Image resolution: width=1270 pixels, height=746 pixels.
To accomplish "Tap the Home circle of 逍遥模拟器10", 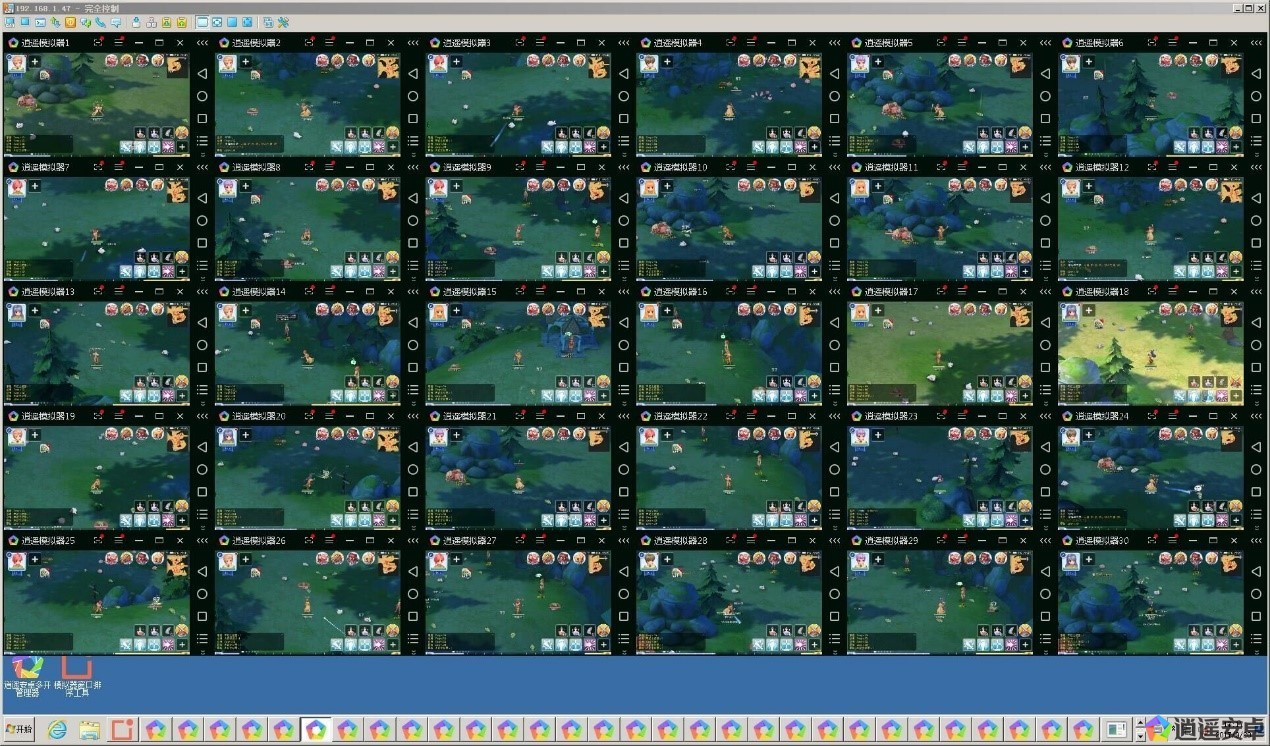I will coord(835,220).
